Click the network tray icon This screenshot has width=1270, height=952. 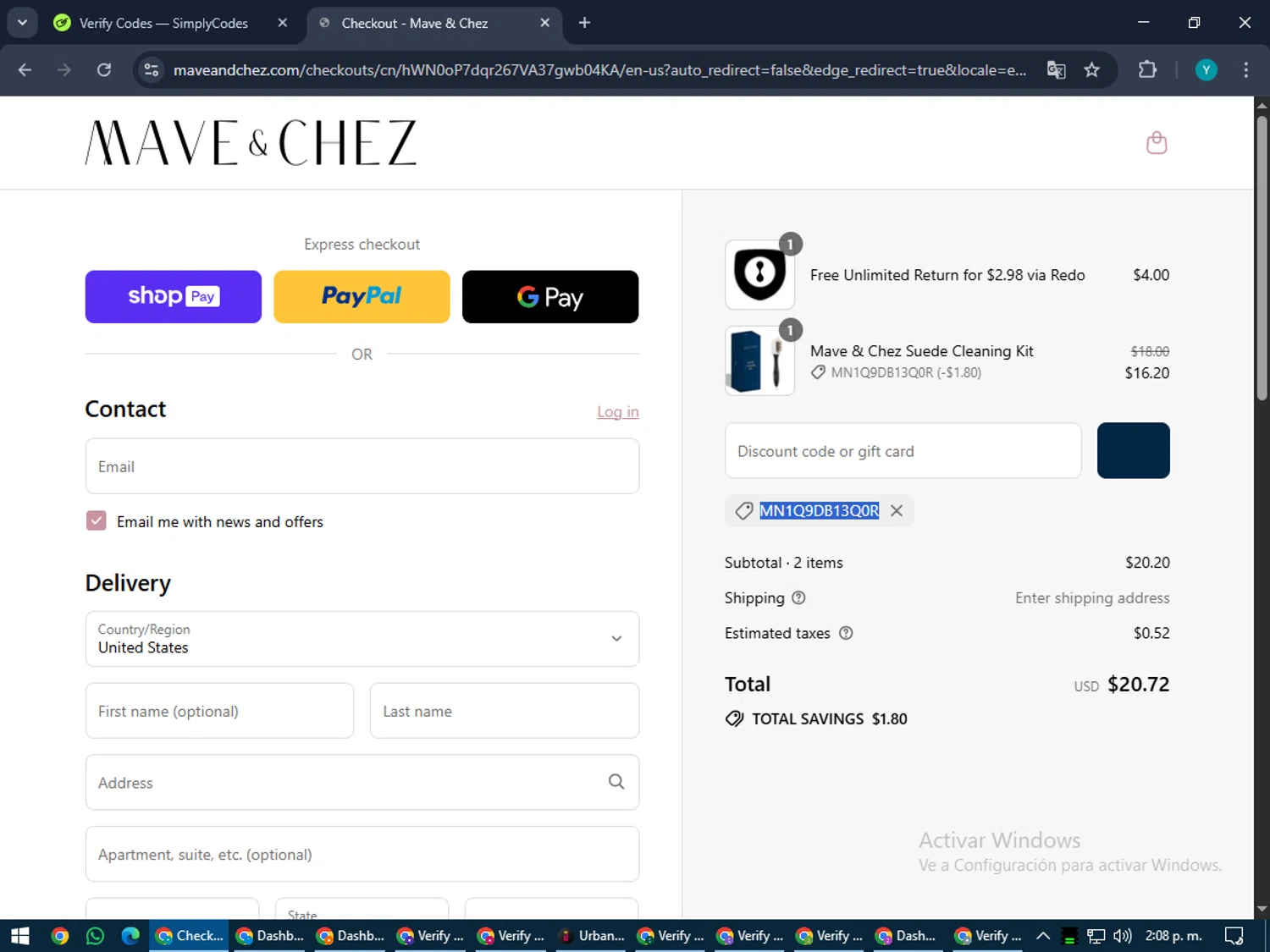(1096, 936)
